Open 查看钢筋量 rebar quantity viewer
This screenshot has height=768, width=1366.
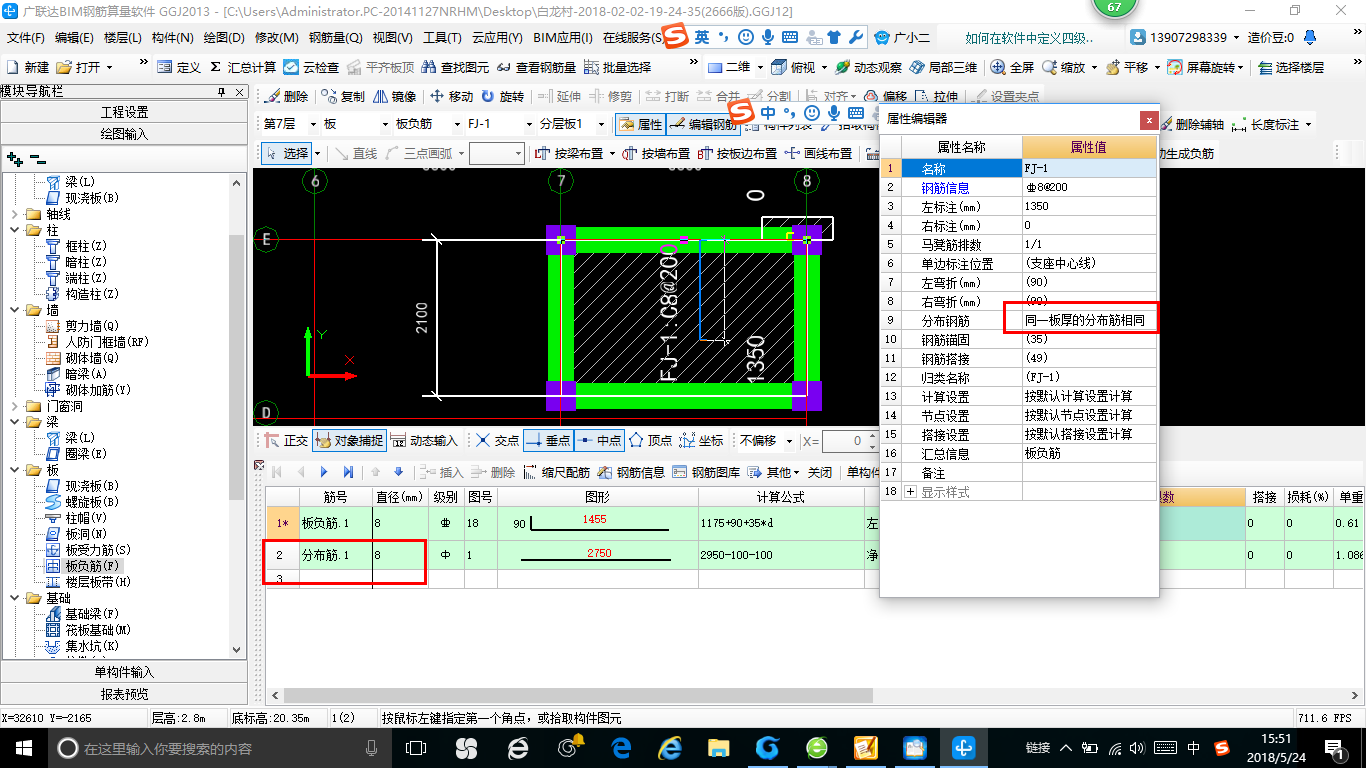coord(536,67)
